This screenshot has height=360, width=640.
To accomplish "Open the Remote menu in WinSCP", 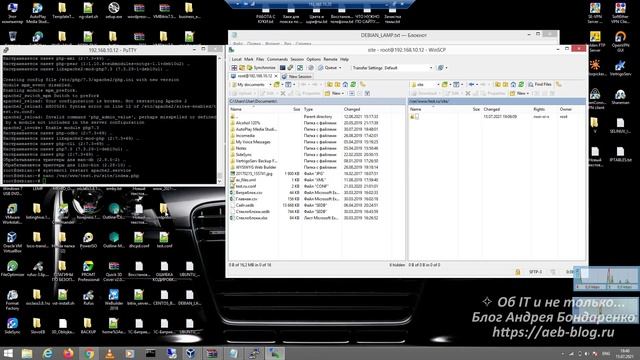I will click(x=330, y=60).
